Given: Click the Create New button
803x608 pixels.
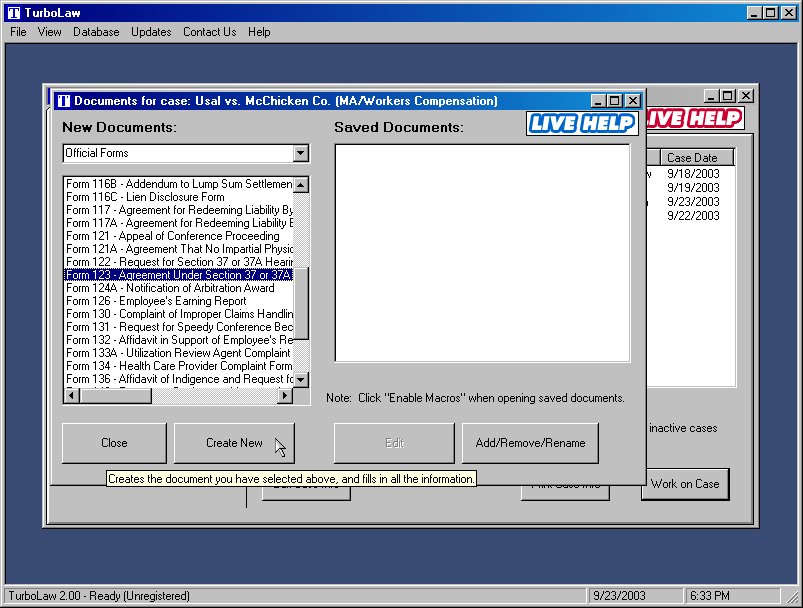Looking at the screenshot, I should [x=234, y=443].
